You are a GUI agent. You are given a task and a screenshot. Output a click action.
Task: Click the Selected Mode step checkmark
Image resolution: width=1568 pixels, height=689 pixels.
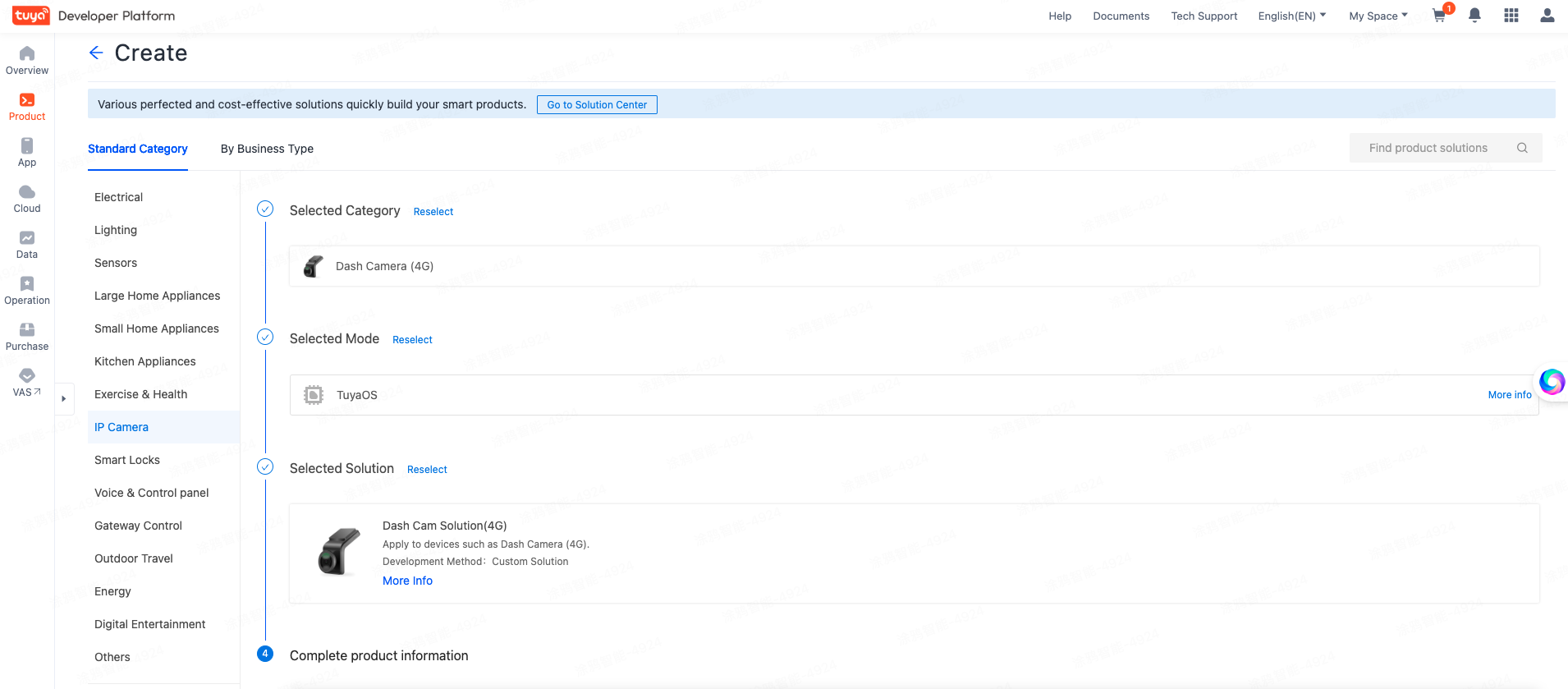265,337
